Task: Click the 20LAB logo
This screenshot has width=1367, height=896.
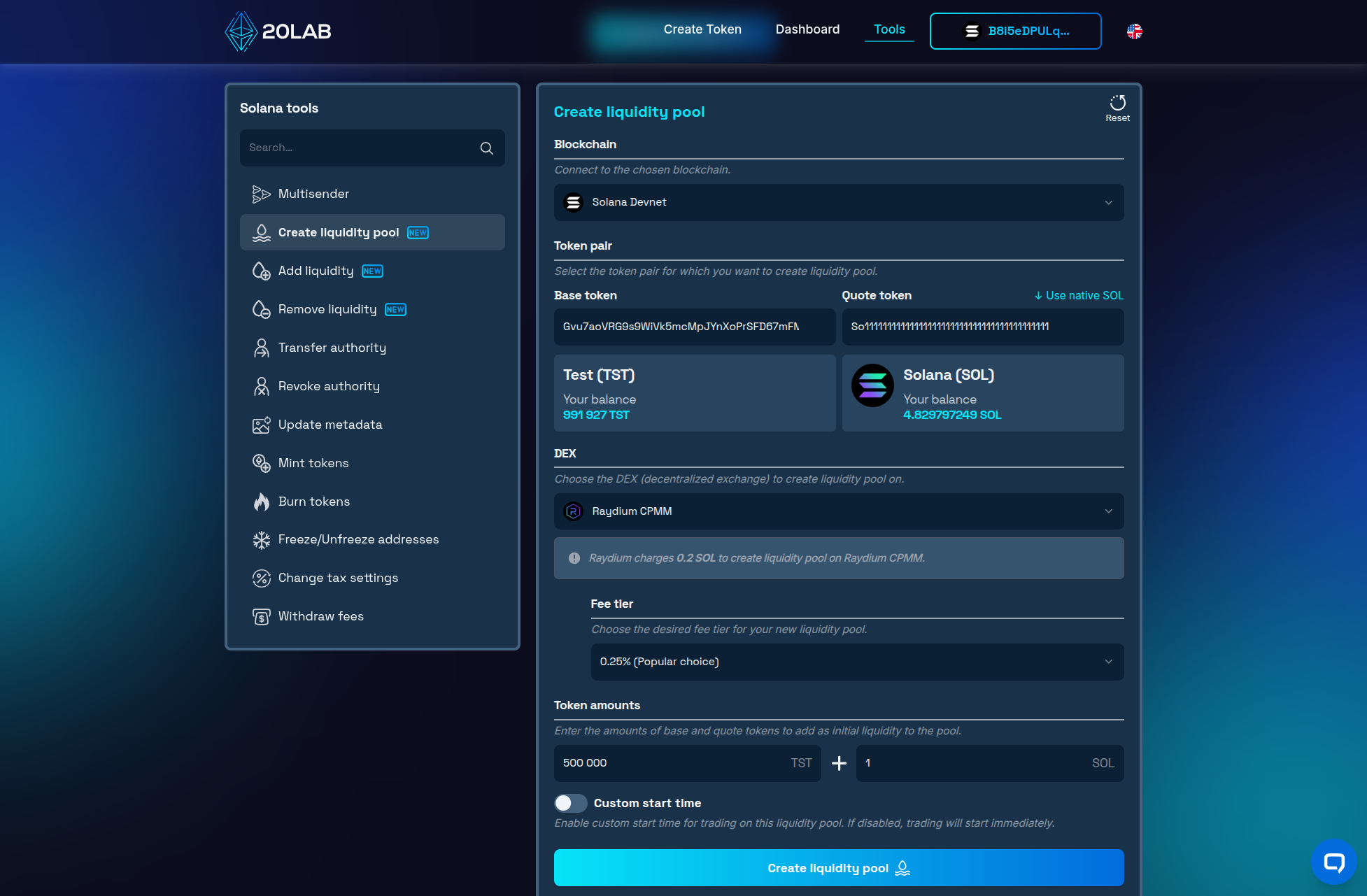Action: click(x=278, y=31)
